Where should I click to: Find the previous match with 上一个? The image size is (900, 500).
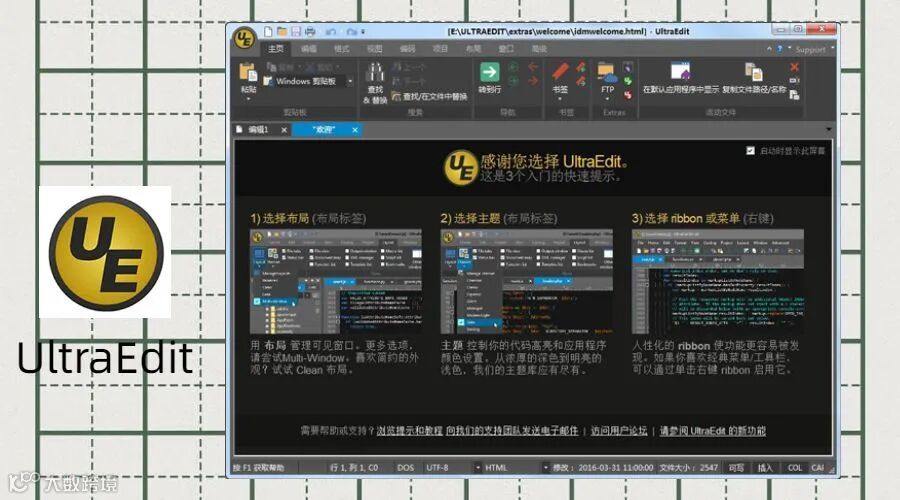click(409, 67)
